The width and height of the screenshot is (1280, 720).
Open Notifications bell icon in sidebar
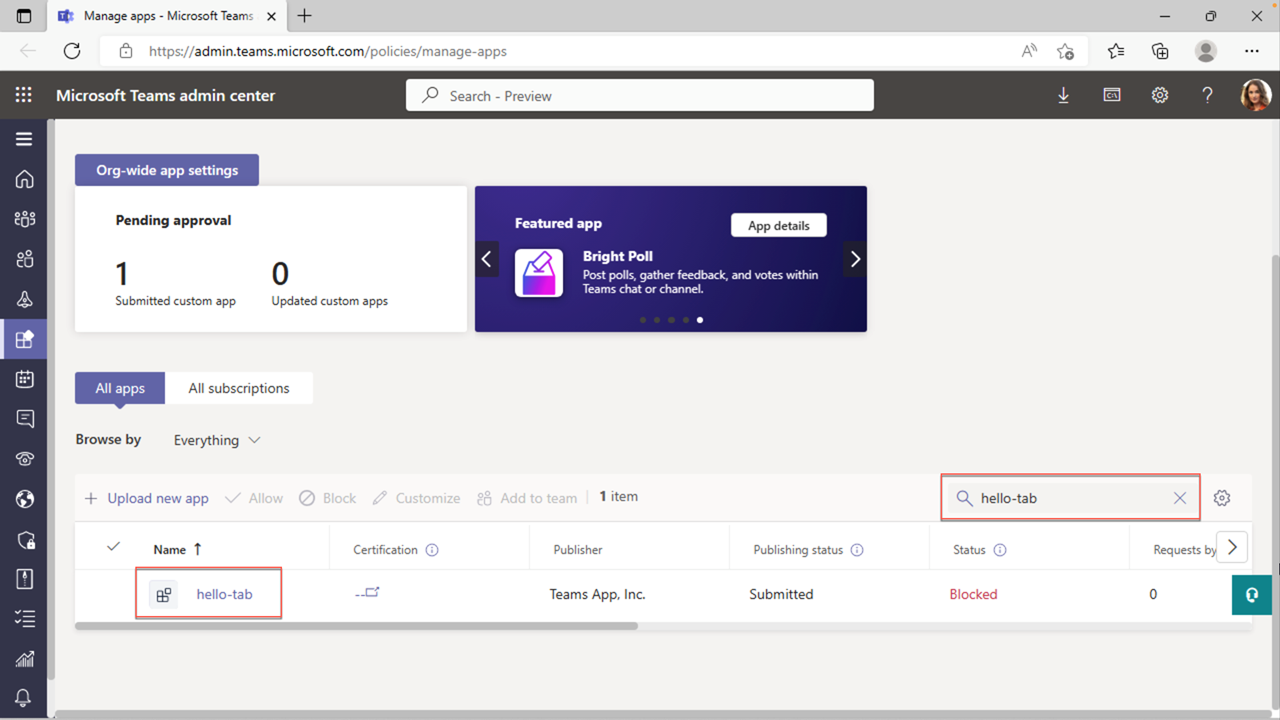click(25, 698)
